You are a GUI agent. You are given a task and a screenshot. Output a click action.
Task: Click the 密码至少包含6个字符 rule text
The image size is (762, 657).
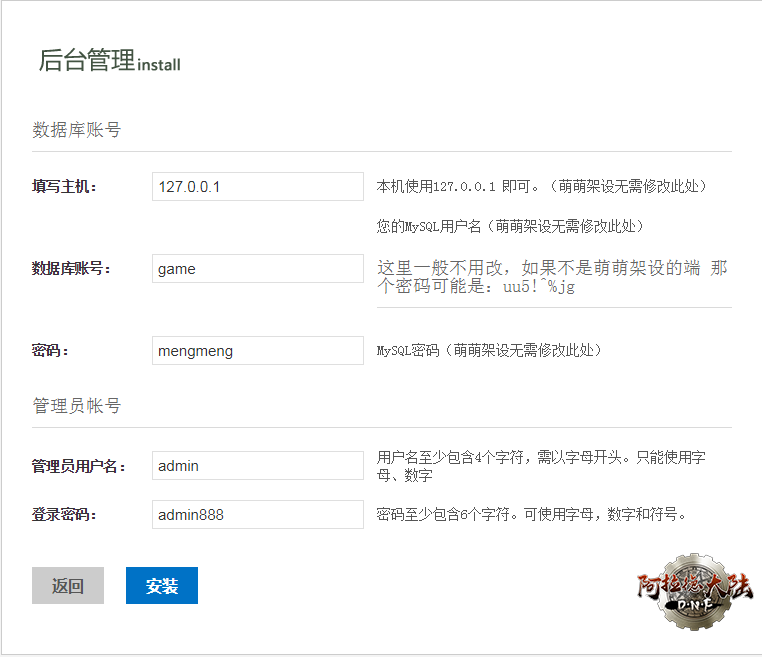point(531,515)
